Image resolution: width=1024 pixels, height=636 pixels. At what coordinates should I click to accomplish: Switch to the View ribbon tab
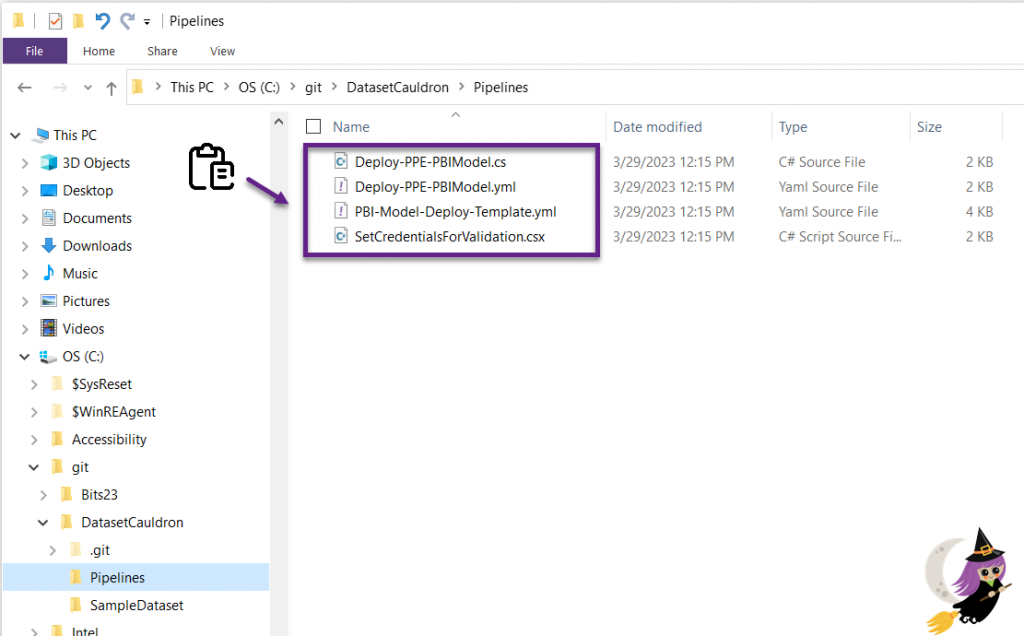tap(222, 51)
